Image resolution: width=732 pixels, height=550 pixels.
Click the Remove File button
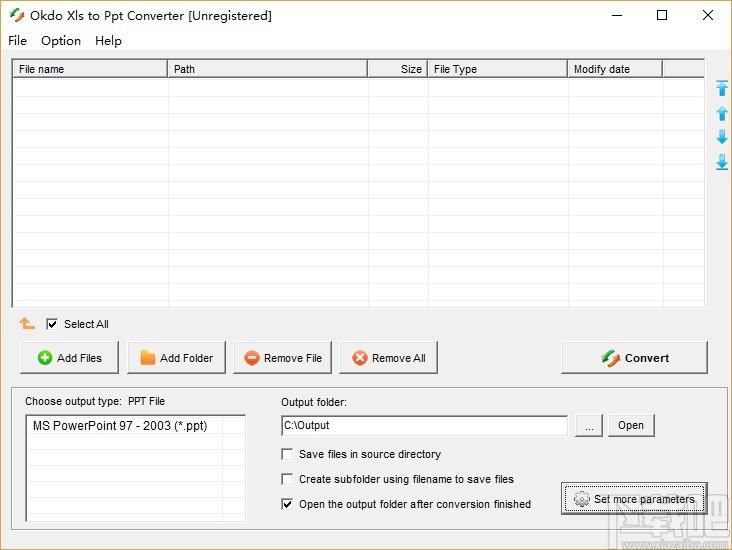(x=282, y=358)
